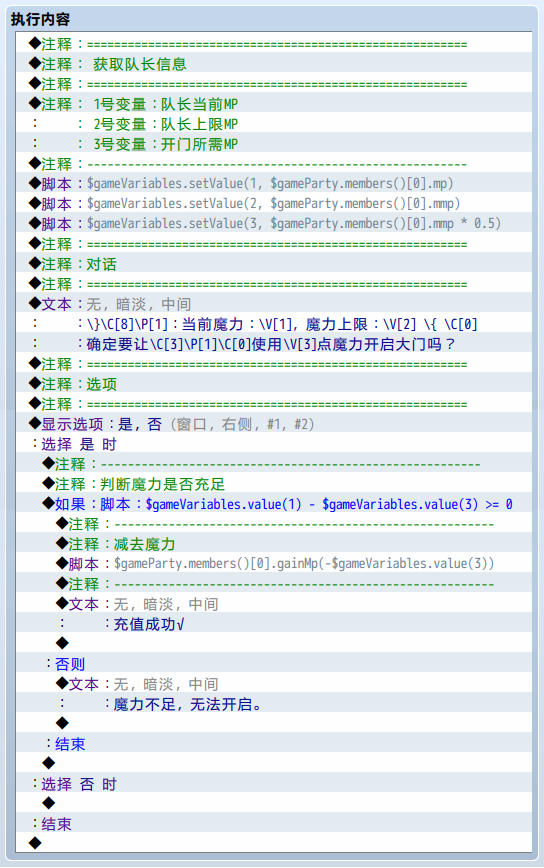Select comment line 2号变量：队长上限MP
The height and width of the screenshot is (868, 544).
click(274, 124)
